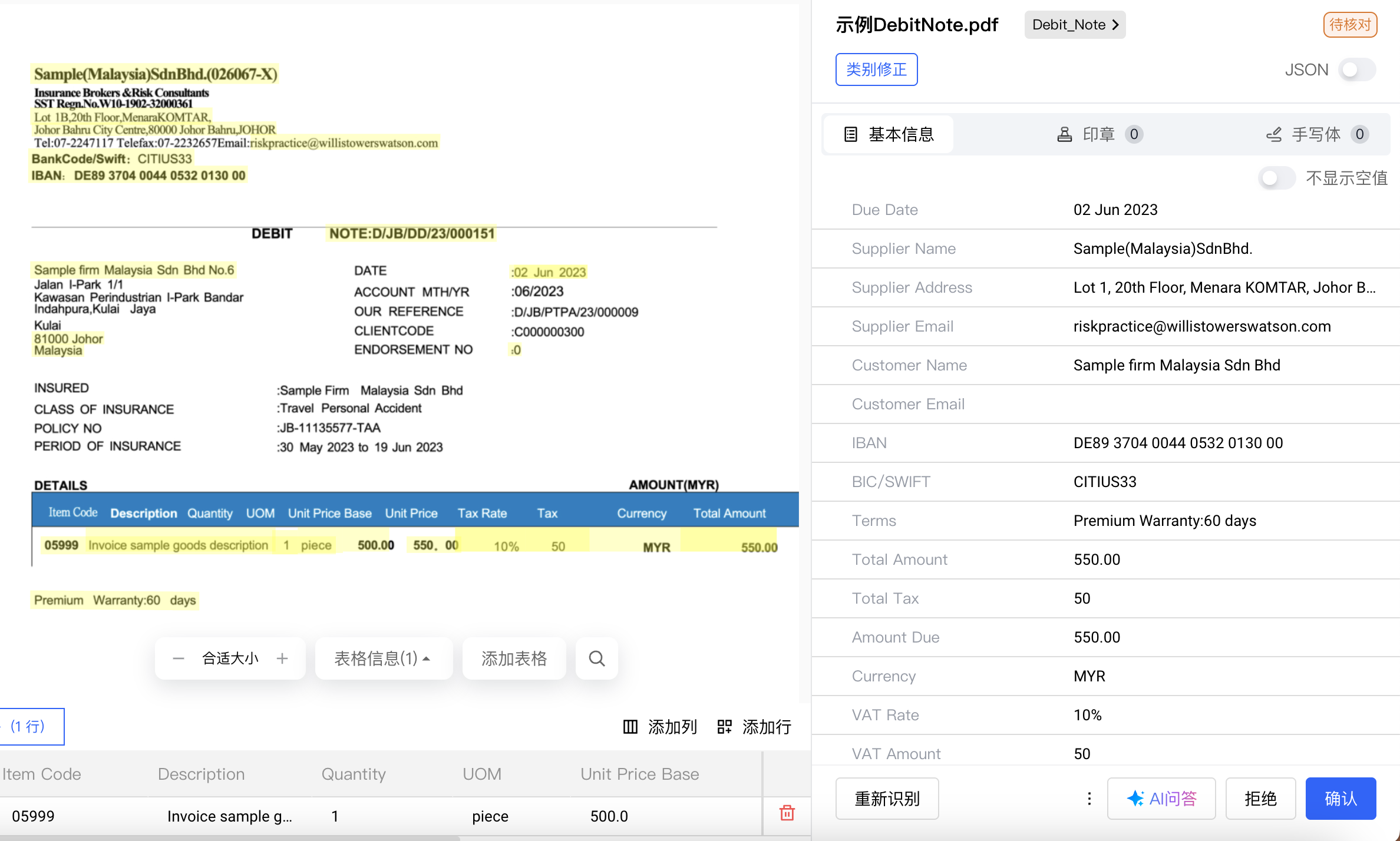Viewport: 1400px width, 841px height.
Task: Switch to the 印章 tab
Action: [1099, 135]
